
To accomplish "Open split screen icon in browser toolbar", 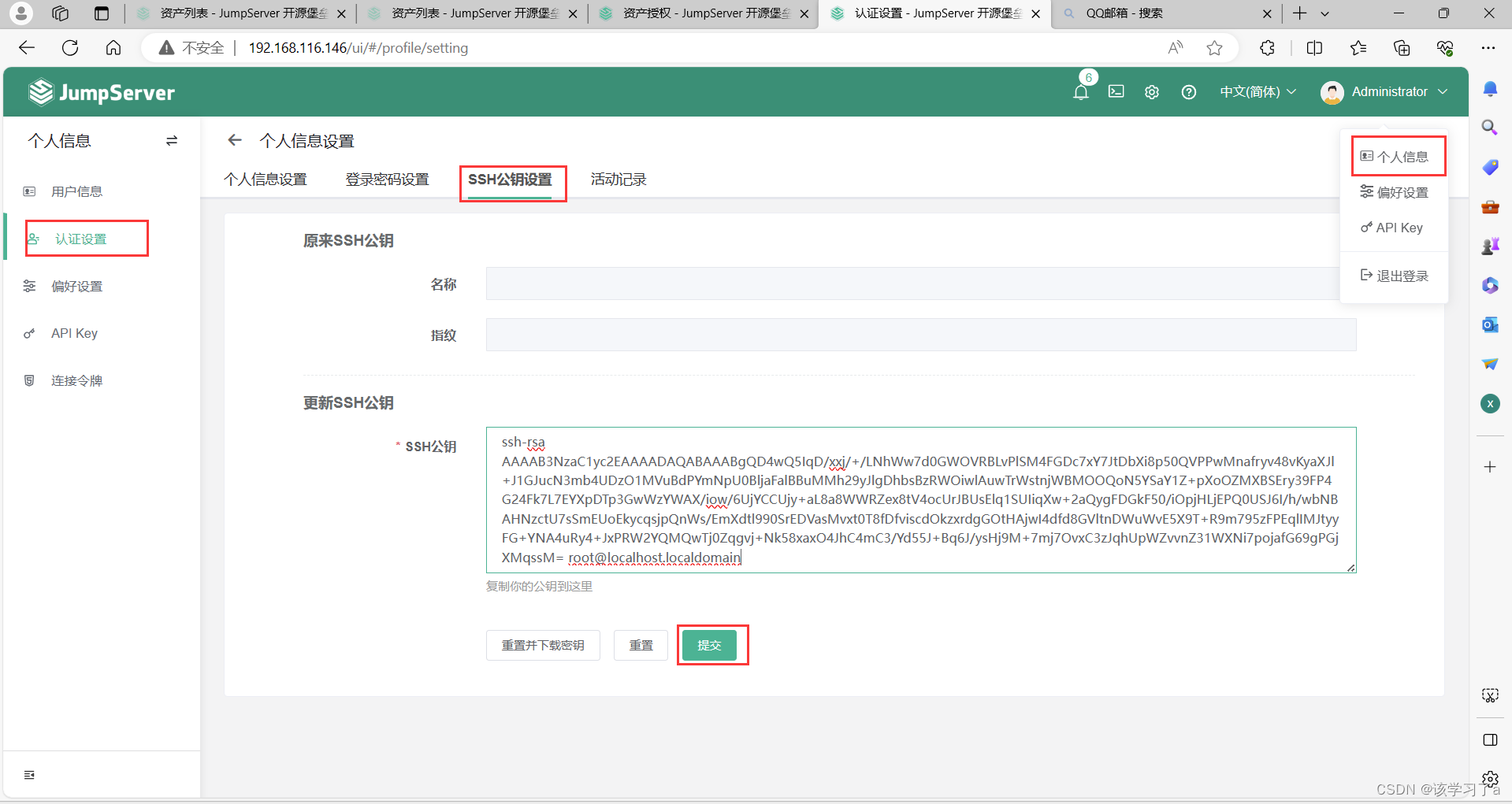I will 1314,48.
